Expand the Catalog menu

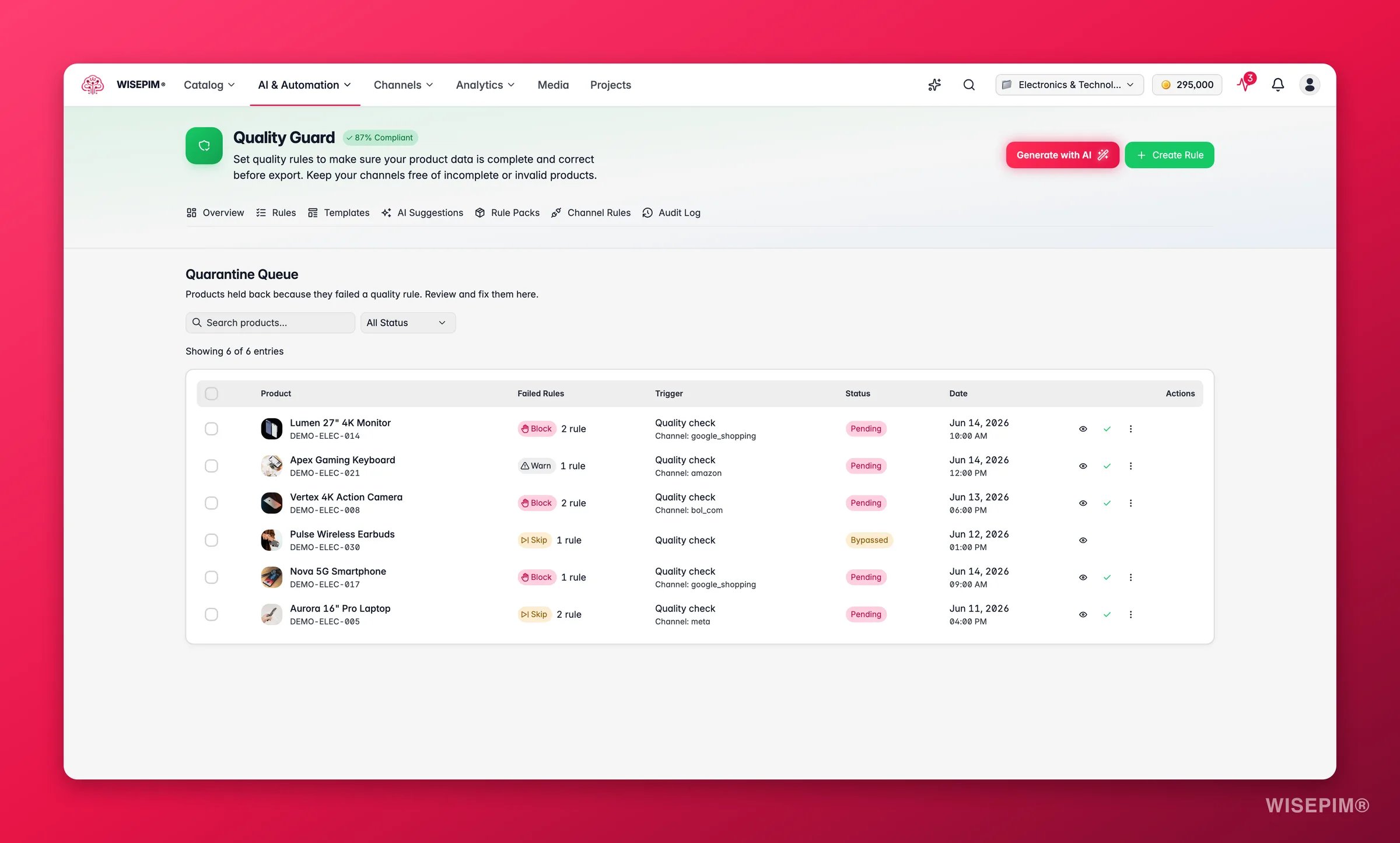click(x=209, y=85)
